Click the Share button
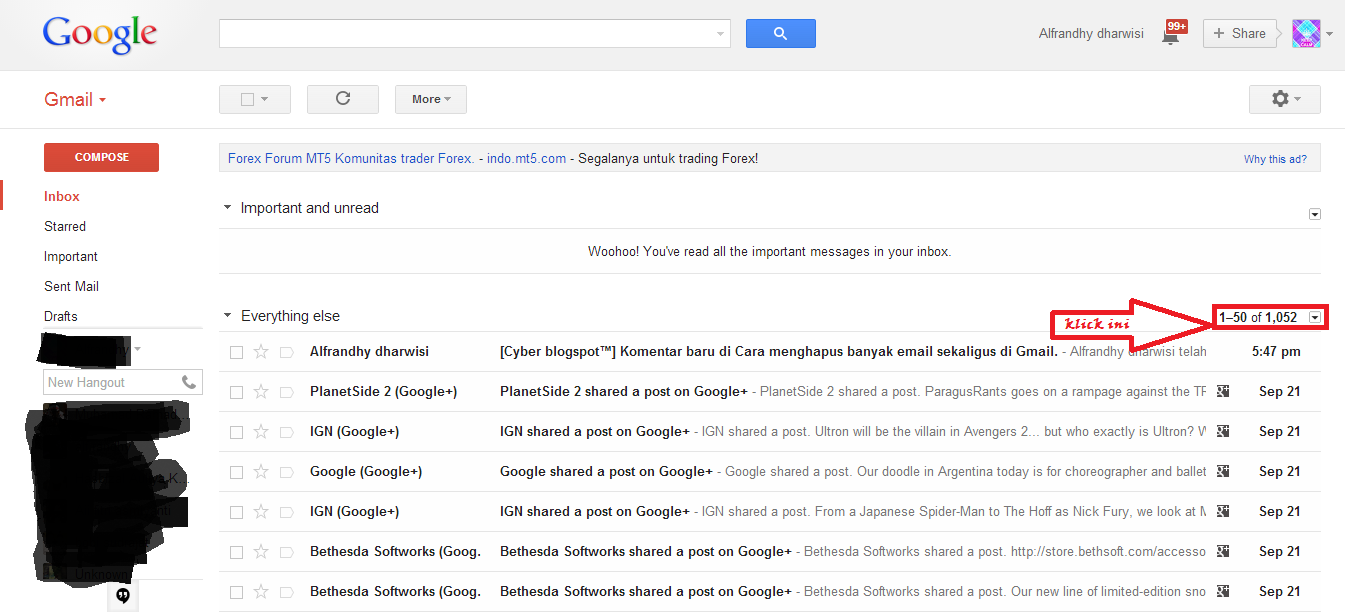 coord(1240,34)
